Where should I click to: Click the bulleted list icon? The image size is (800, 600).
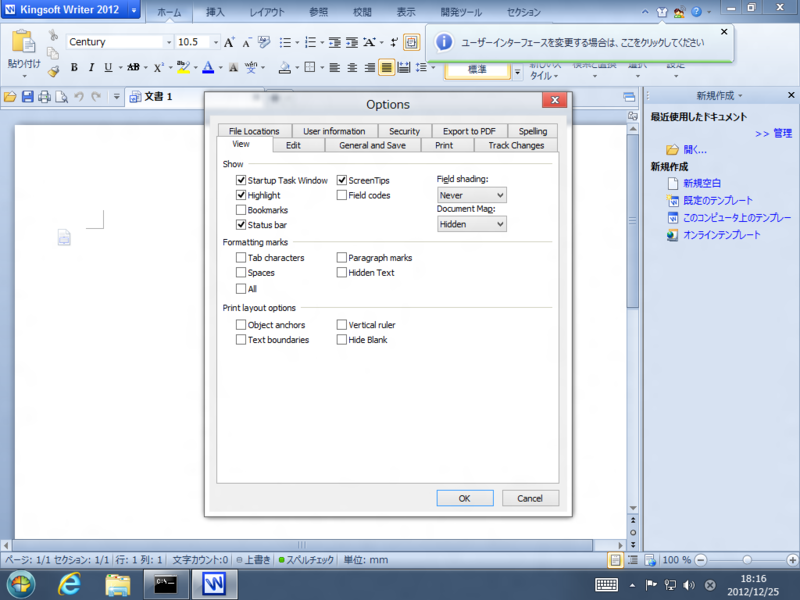coord(285,42)
